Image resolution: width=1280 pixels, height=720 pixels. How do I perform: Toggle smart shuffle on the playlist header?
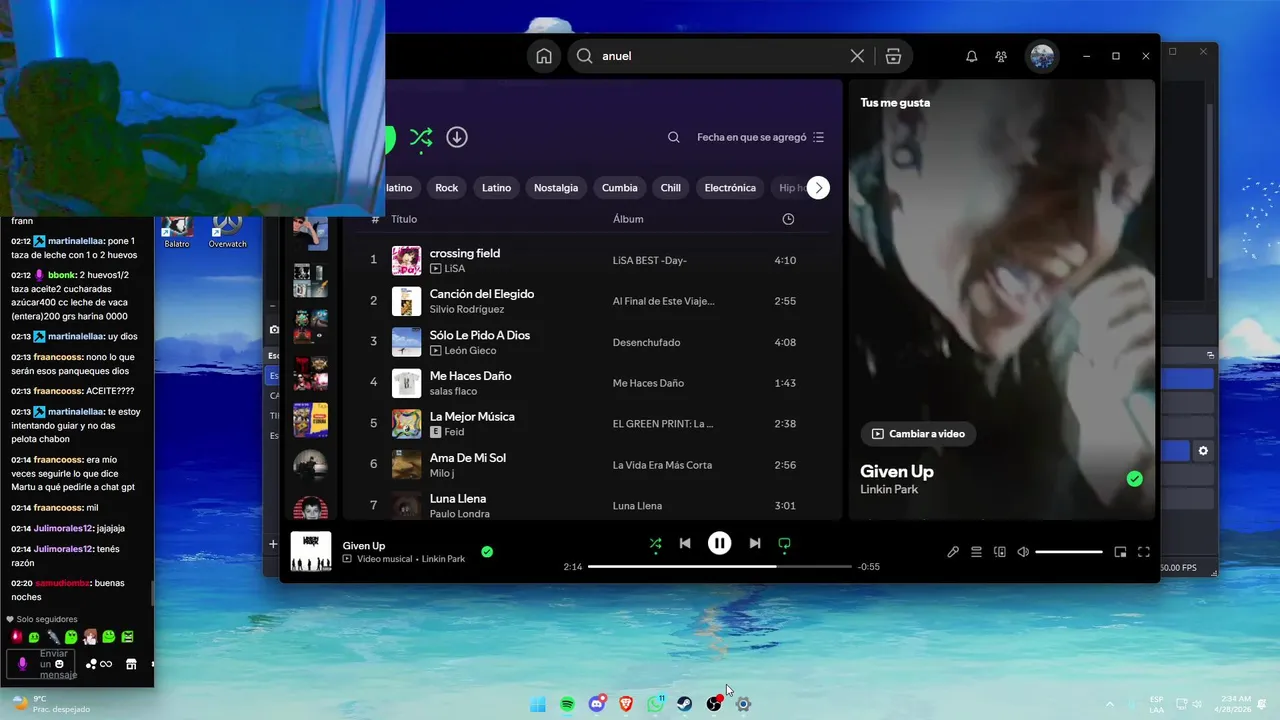tap(421, 137)
